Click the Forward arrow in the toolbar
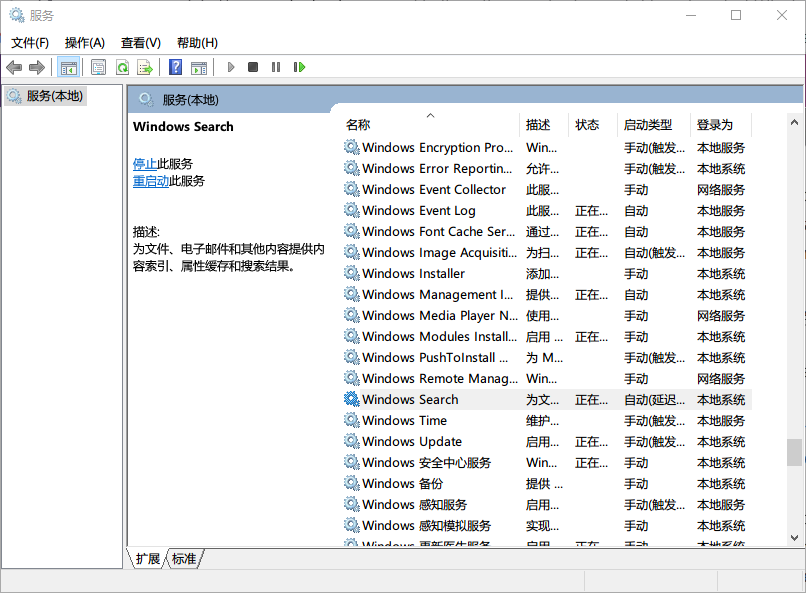806x593 pixels. [37, 67]
